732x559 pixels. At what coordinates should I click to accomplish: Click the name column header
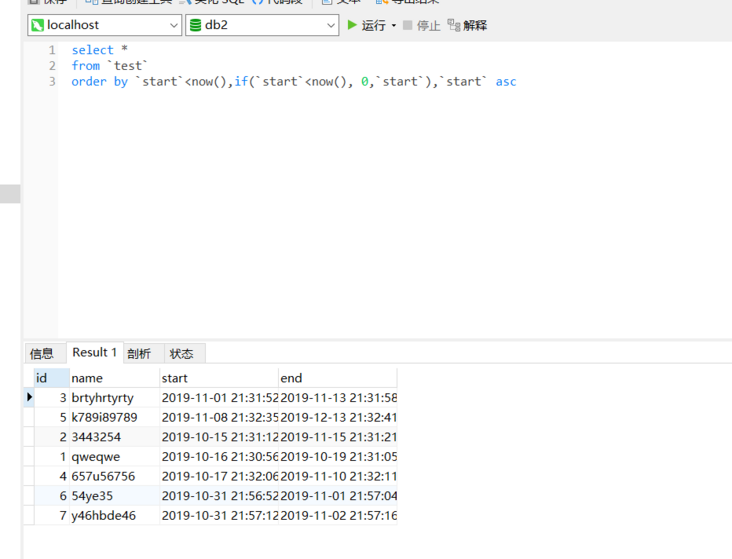114,378
